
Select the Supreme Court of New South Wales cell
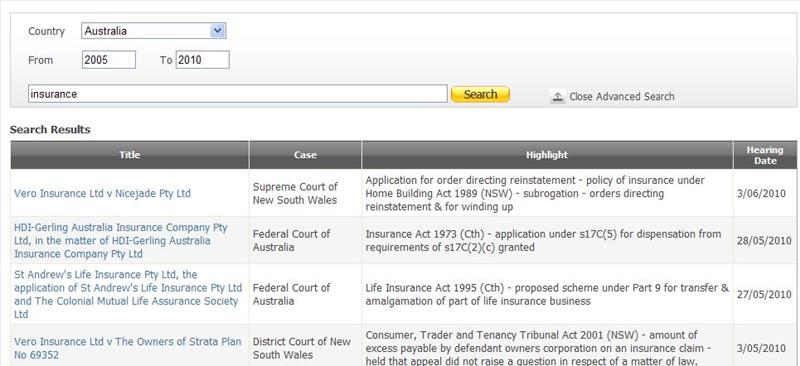point(305,193)
